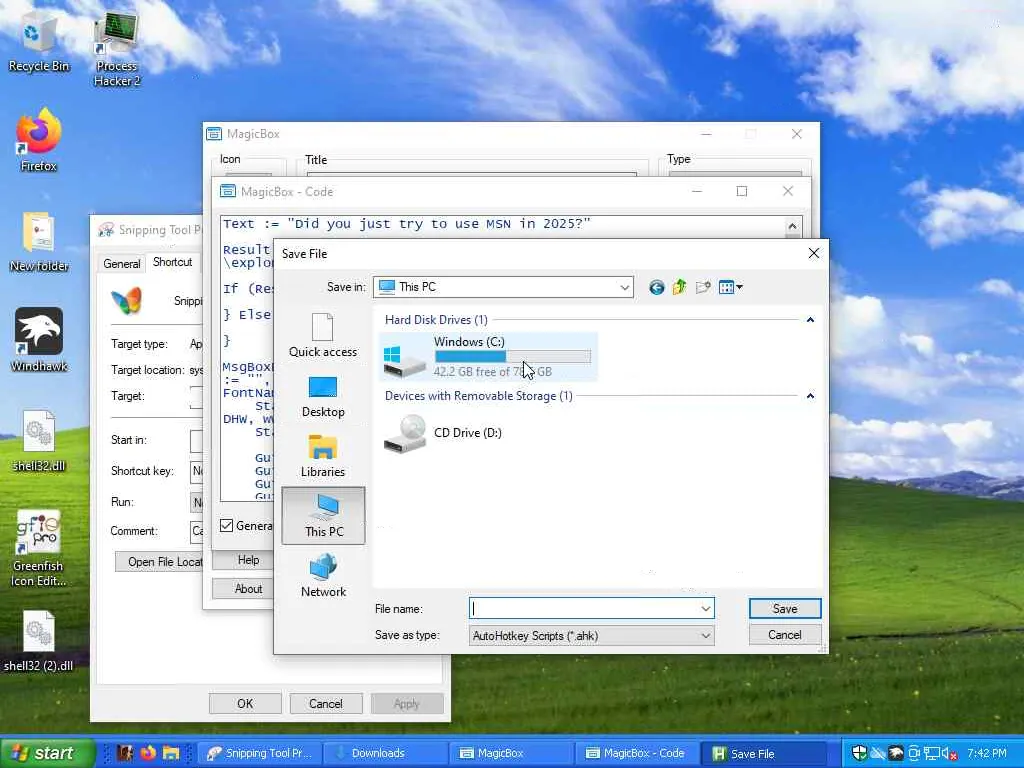Image resolution: width=1024 pixels, height=768 pixels.
Task: Click the Windhawk eagle tray icon
Action: tap(897, 753)
